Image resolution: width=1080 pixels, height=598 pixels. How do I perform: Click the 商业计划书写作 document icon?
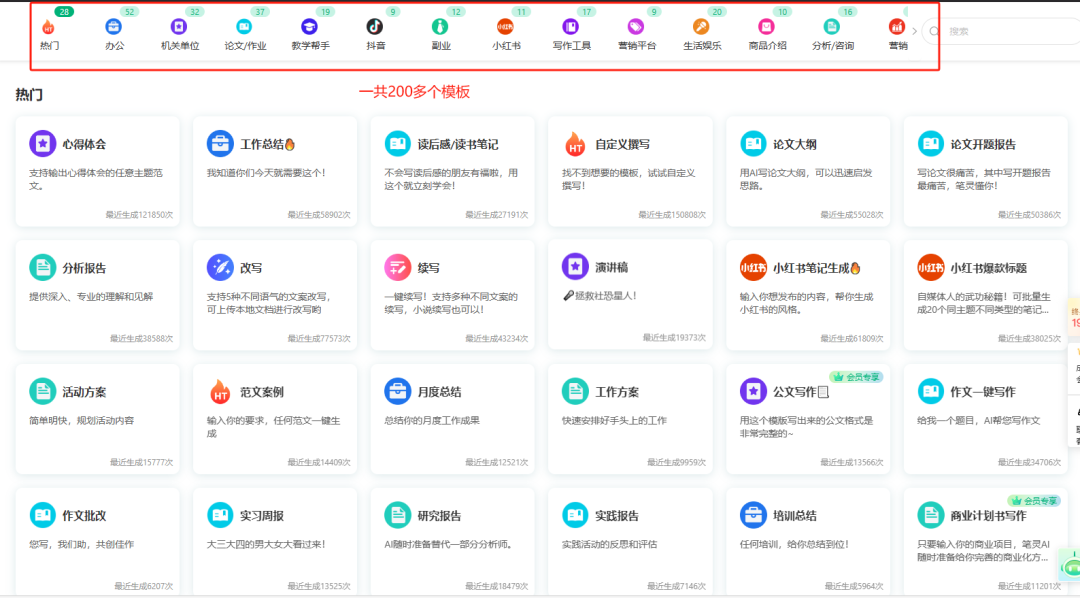pyautogui.click(x=931, y=515)
